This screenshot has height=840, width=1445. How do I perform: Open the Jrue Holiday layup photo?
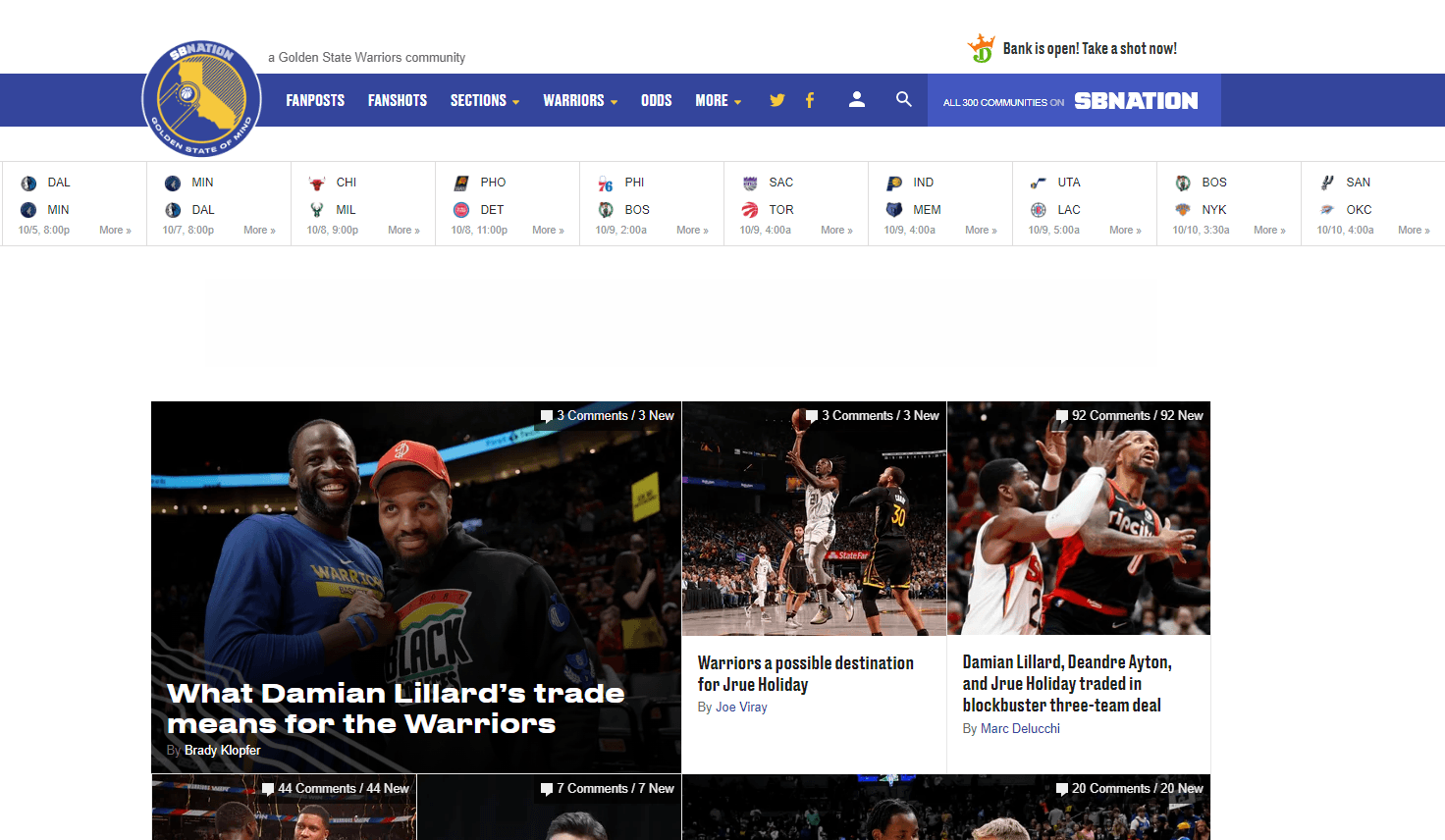pyautogui.click(x=814, y=518)
